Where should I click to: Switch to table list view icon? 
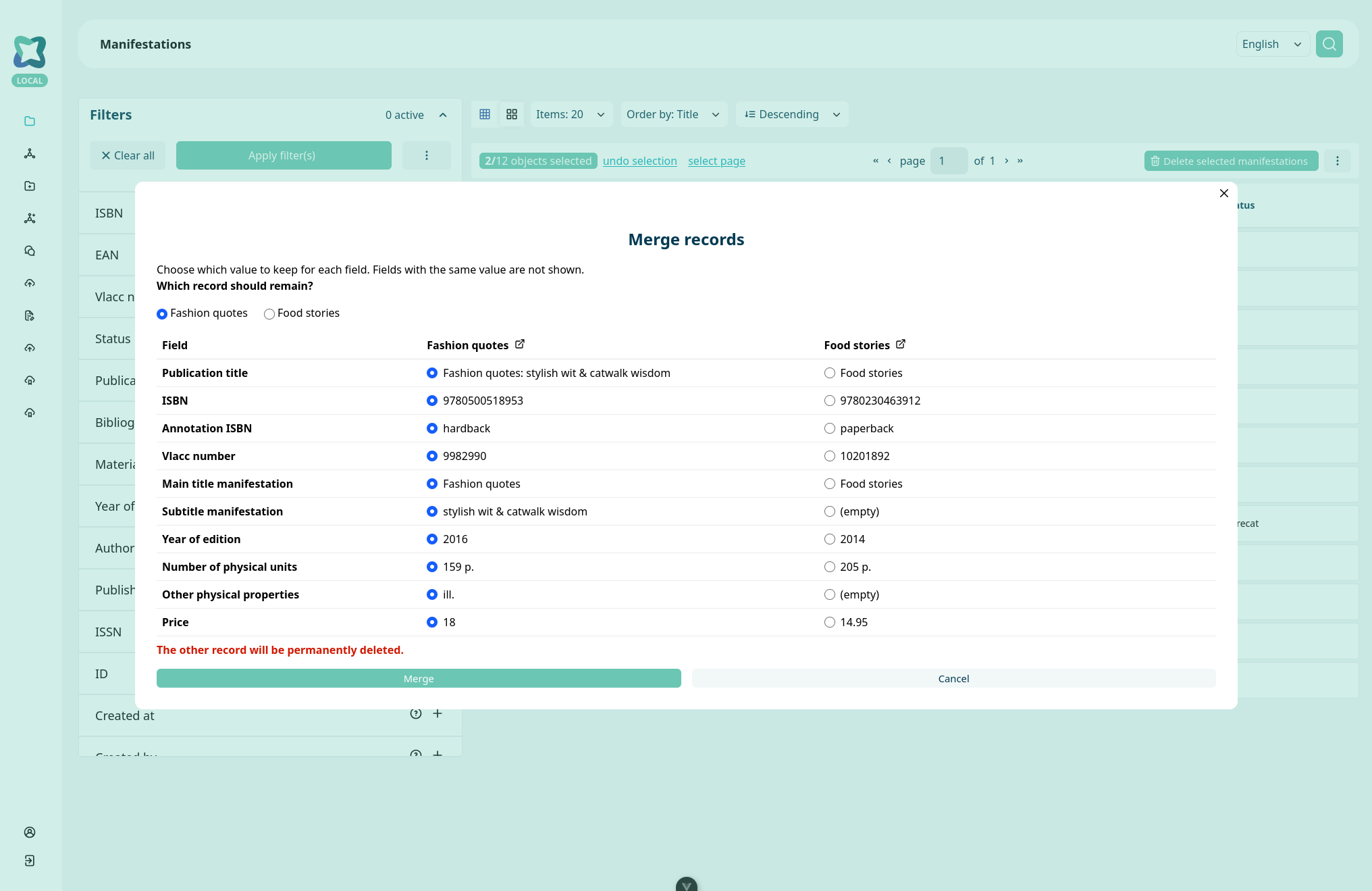click(485, 114)
